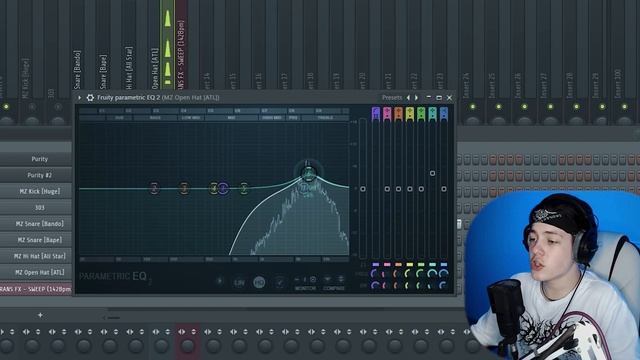Screen dimensions: 640x360
Task: Click the blue band level slider handle
Action: (444, 189)
